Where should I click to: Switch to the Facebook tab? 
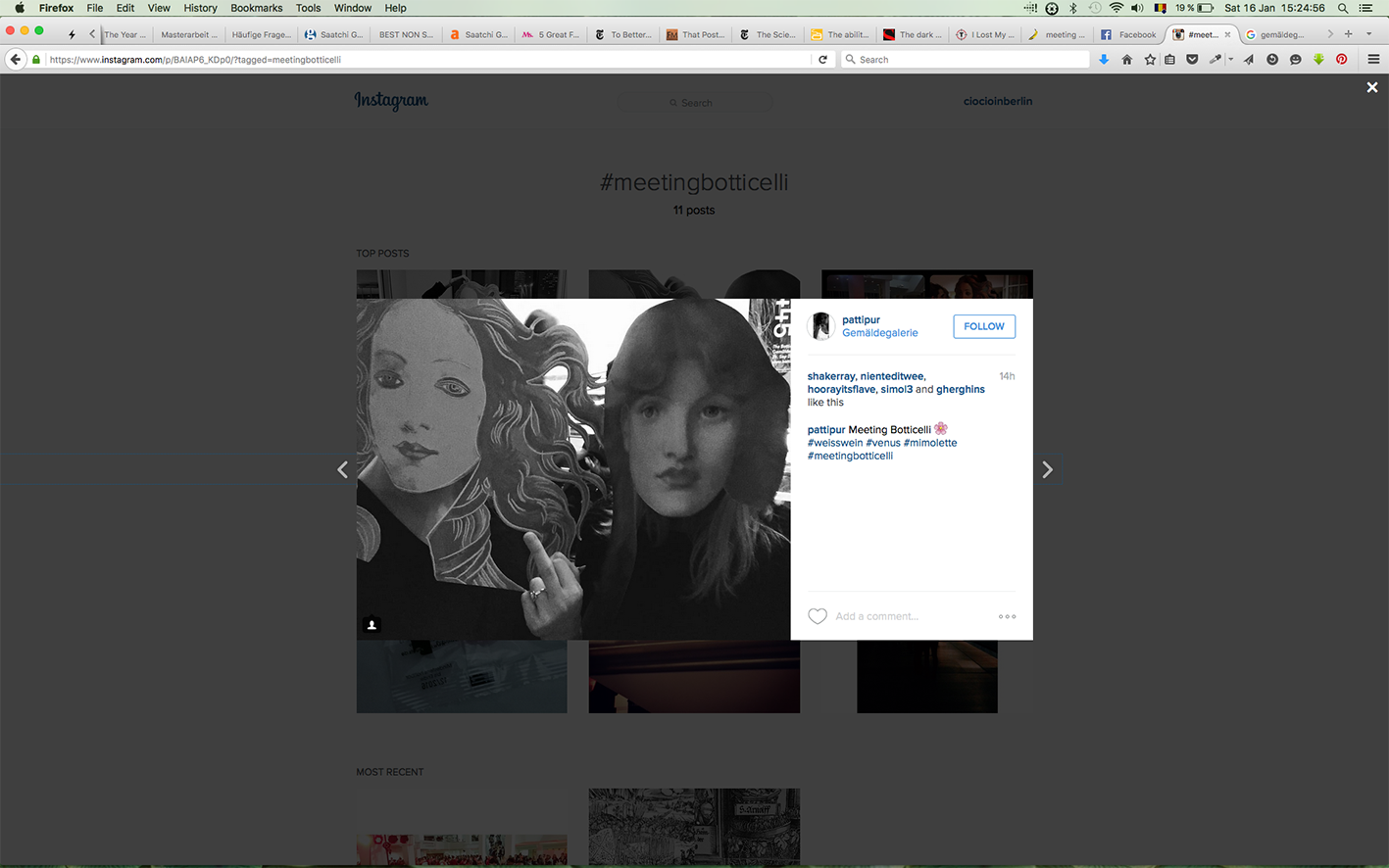point(1131,34)
